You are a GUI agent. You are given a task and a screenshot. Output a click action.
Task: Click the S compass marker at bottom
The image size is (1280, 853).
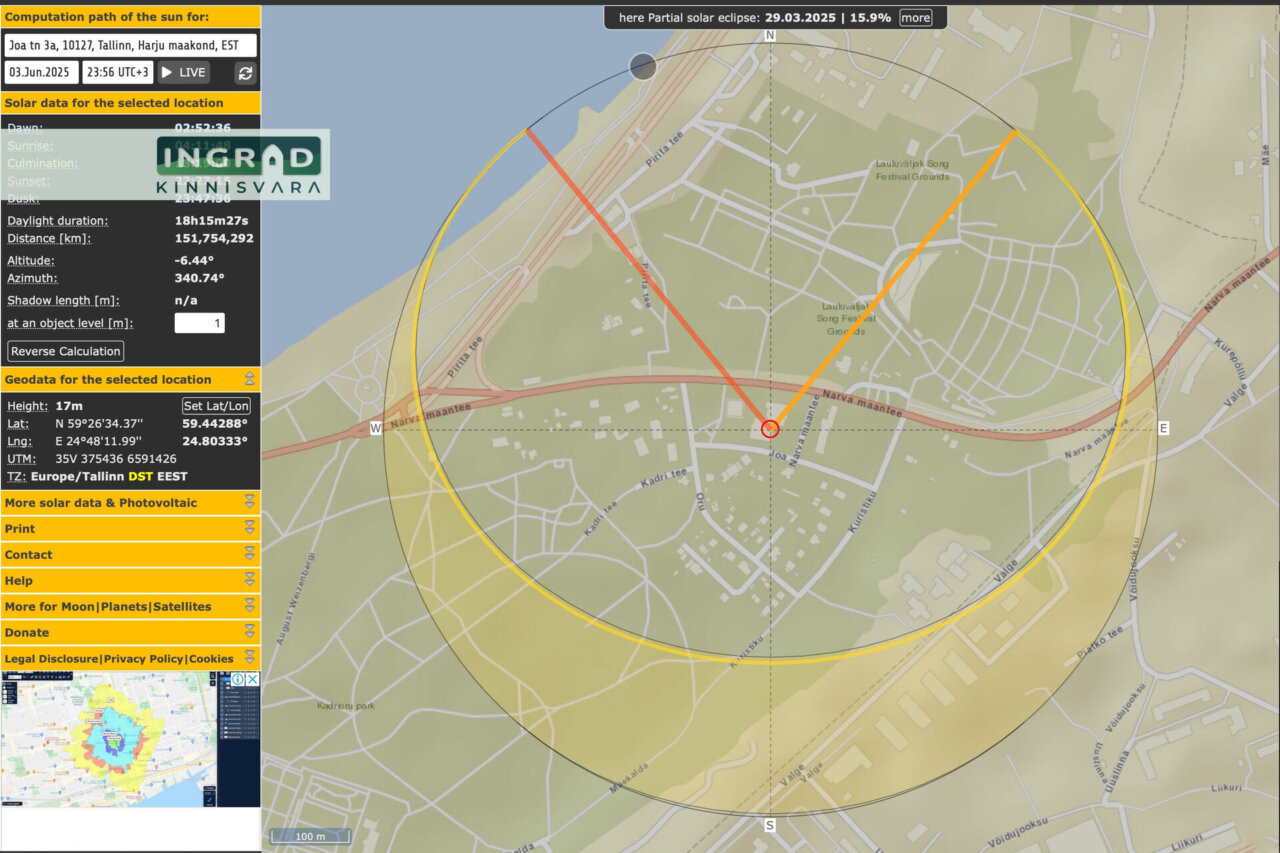click(769, 825)
